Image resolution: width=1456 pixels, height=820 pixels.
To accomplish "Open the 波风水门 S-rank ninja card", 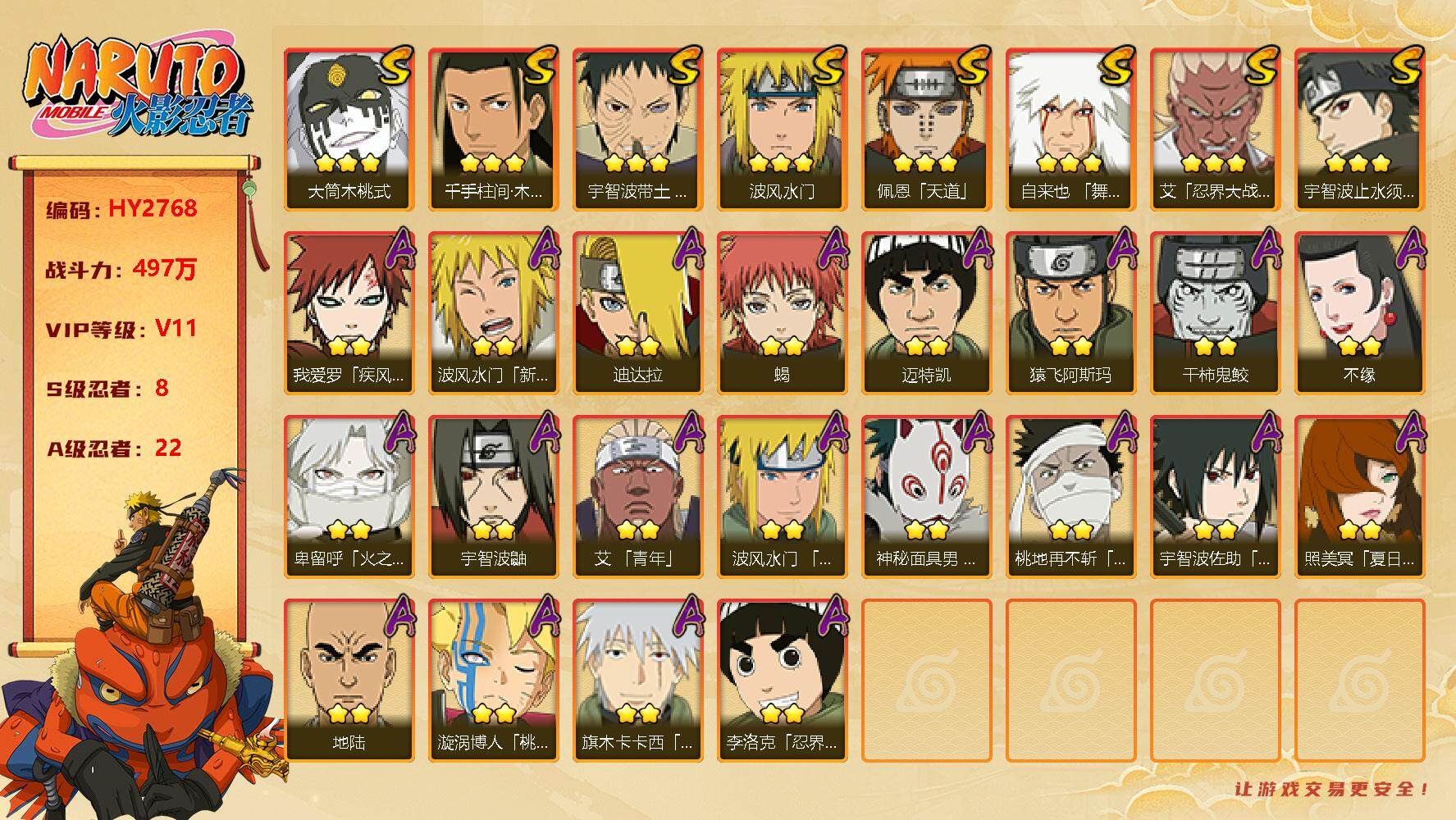I will point(782,130).
